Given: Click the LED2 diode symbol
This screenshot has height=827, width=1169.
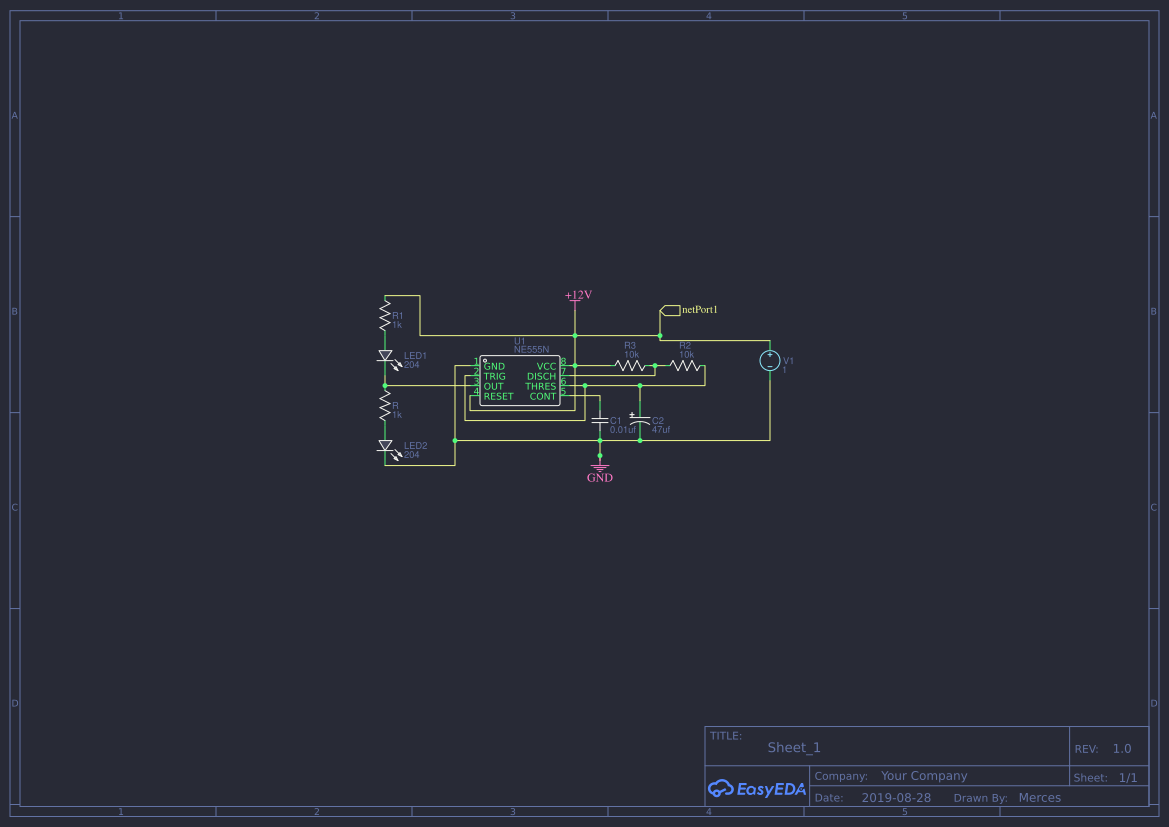Looking at the screenshot, I should (387, 447).
